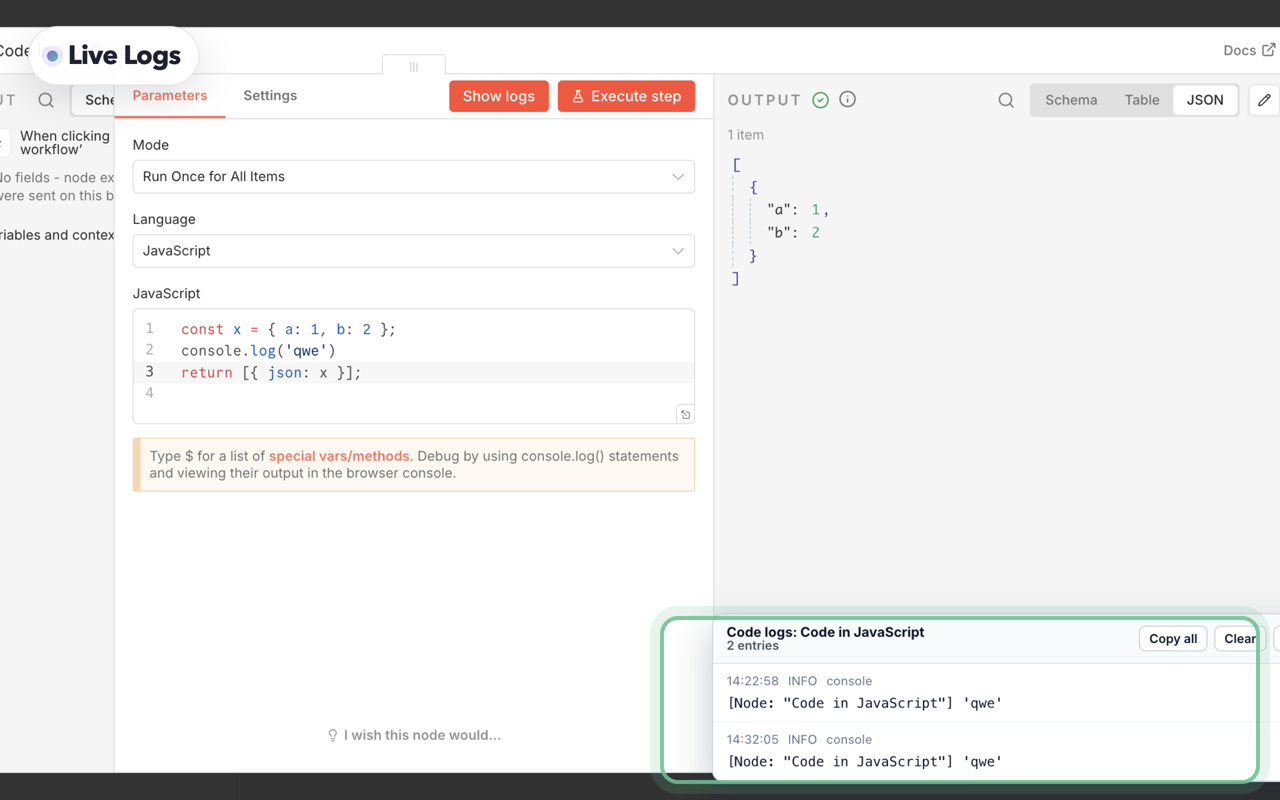Click the green output success check icon
The height and width of the screenshot is (800, 1280).
click(821, 100)
